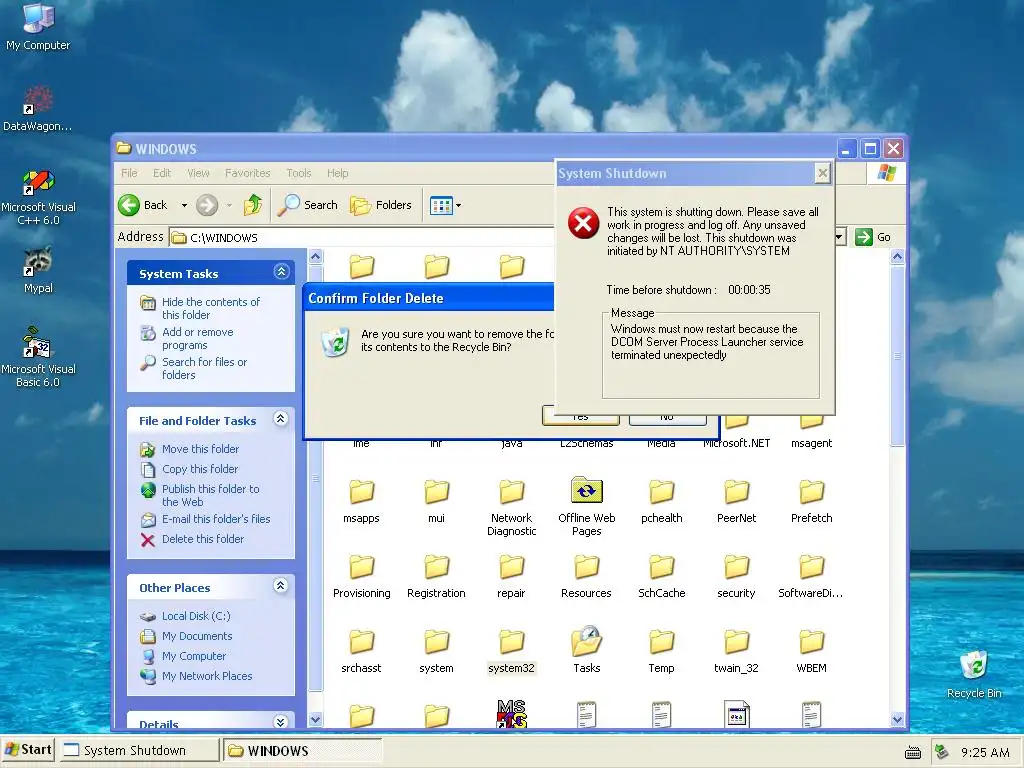Image resolution: width=1024 pixels, height=768 pixels.
Task: Select Microsoft Visual Basic 6.0 desktop icon
Action: [38, 357]
